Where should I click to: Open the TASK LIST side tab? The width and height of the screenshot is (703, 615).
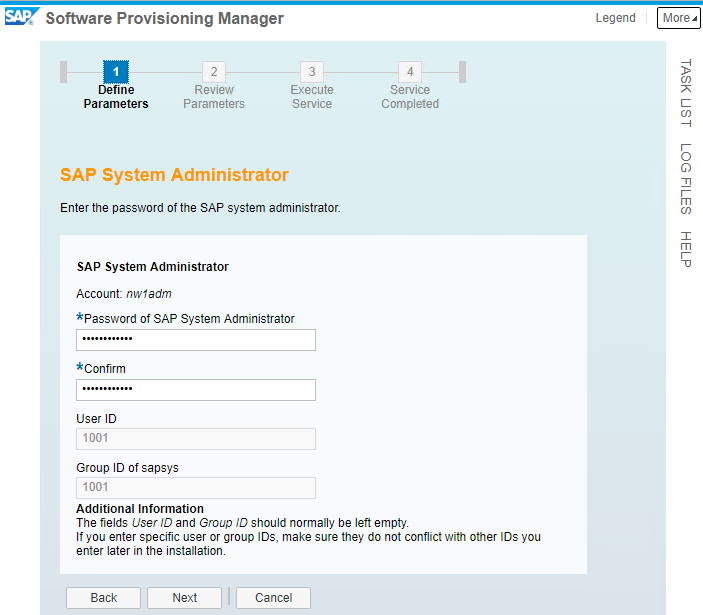[686, 93]
